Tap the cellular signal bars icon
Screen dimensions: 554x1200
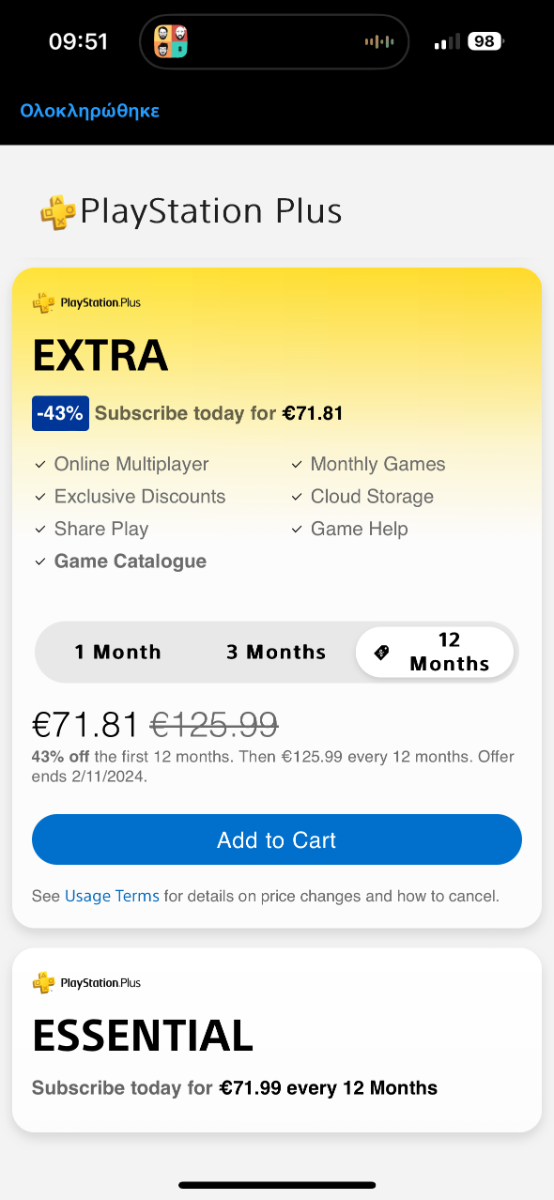click(447, 41)
